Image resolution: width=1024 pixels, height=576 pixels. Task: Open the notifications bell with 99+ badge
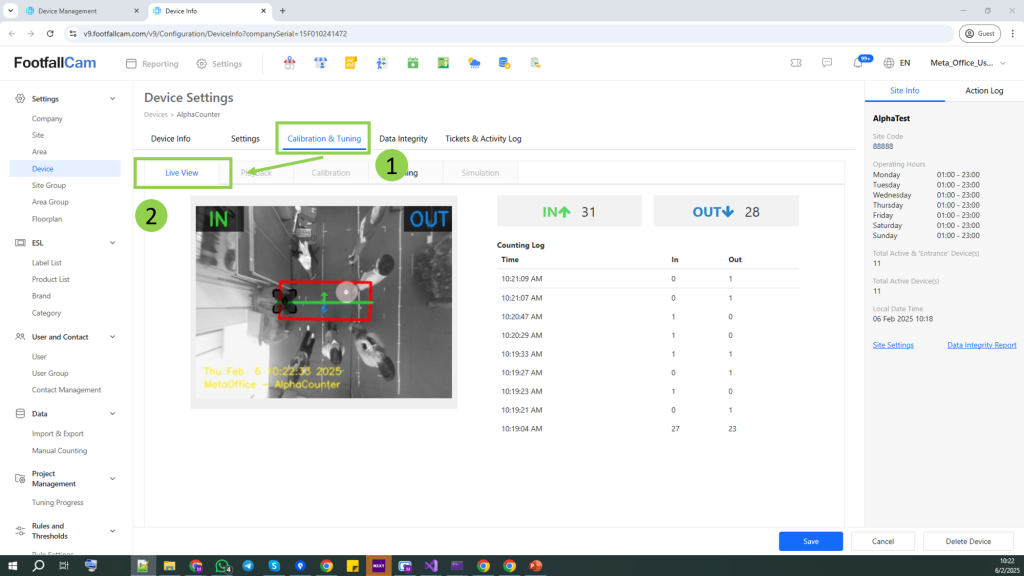coord(857,62)
